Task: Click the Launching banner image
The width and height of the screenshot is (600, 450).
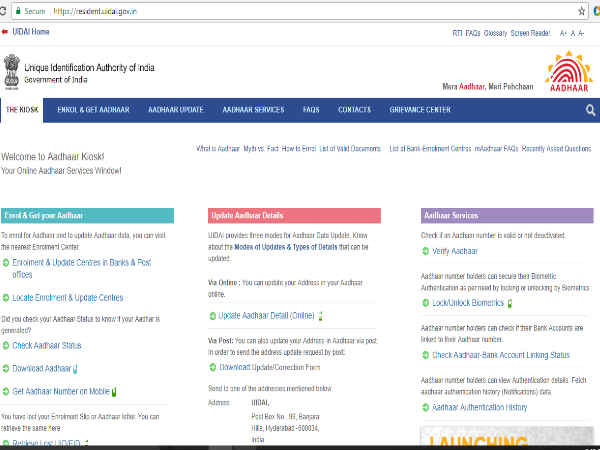Action: pos(507,436)
